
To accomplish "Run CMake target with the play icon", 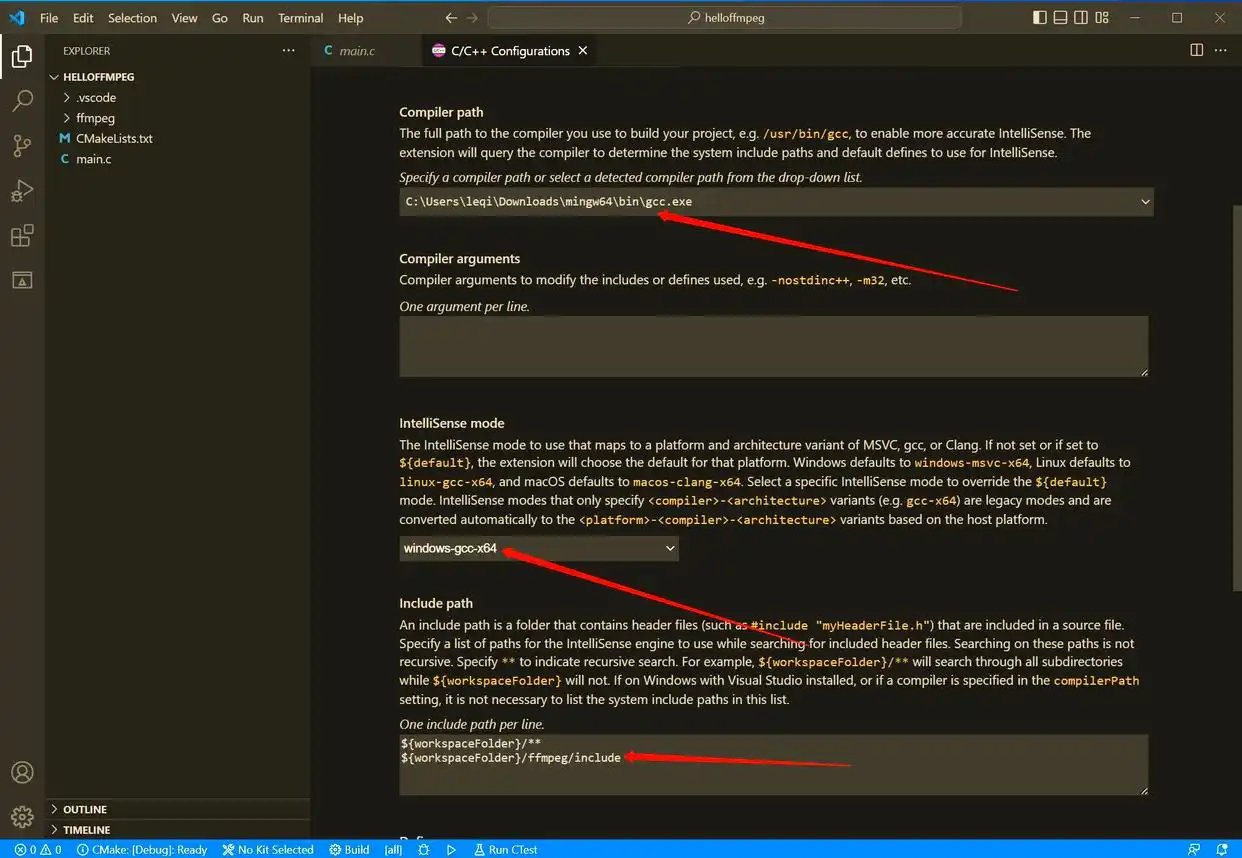I will [451, 849].
